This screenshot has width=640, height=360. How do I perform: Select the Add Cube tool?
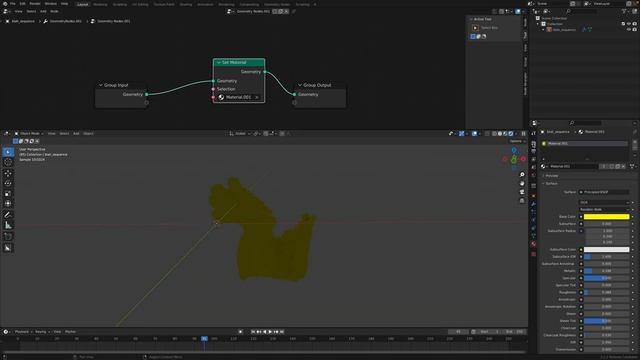click(8, 237)
